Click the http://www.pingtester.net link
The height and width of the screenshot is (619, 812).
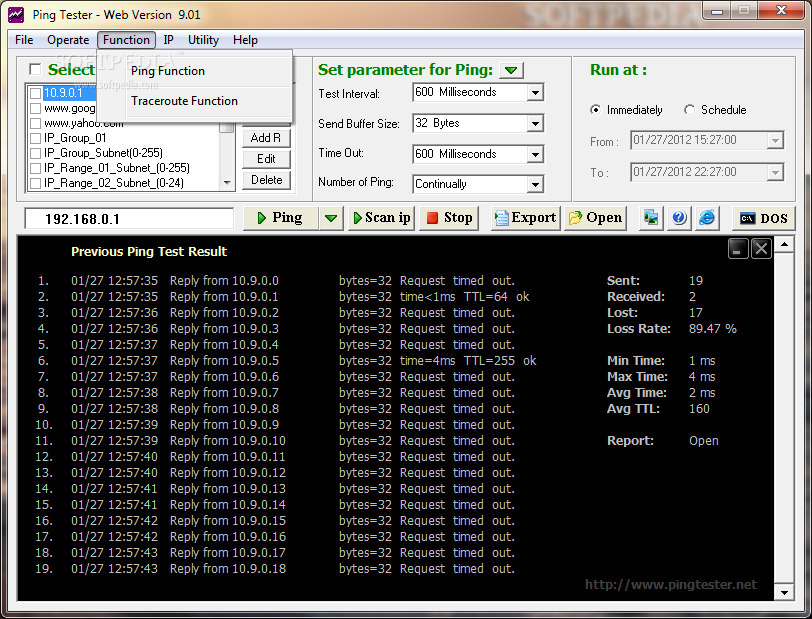click(x=671, y=585)
